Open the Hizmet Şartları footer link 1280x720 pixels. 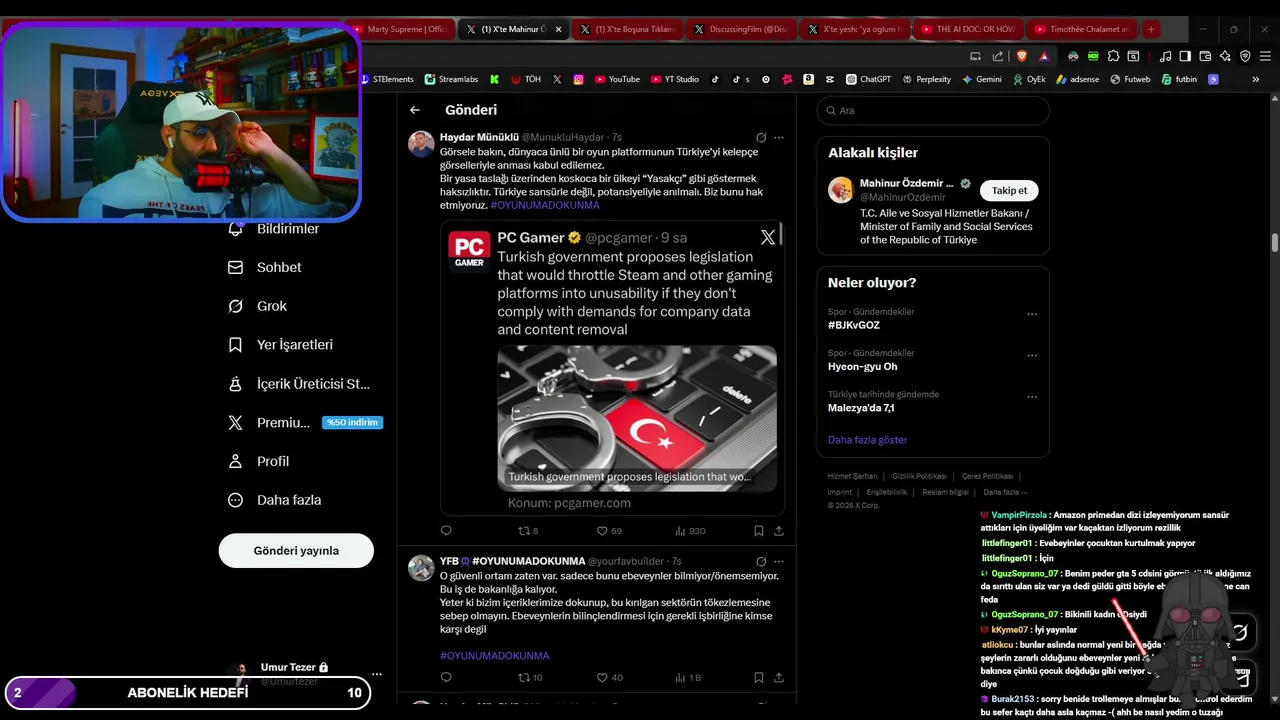click(x=852, y=476)
